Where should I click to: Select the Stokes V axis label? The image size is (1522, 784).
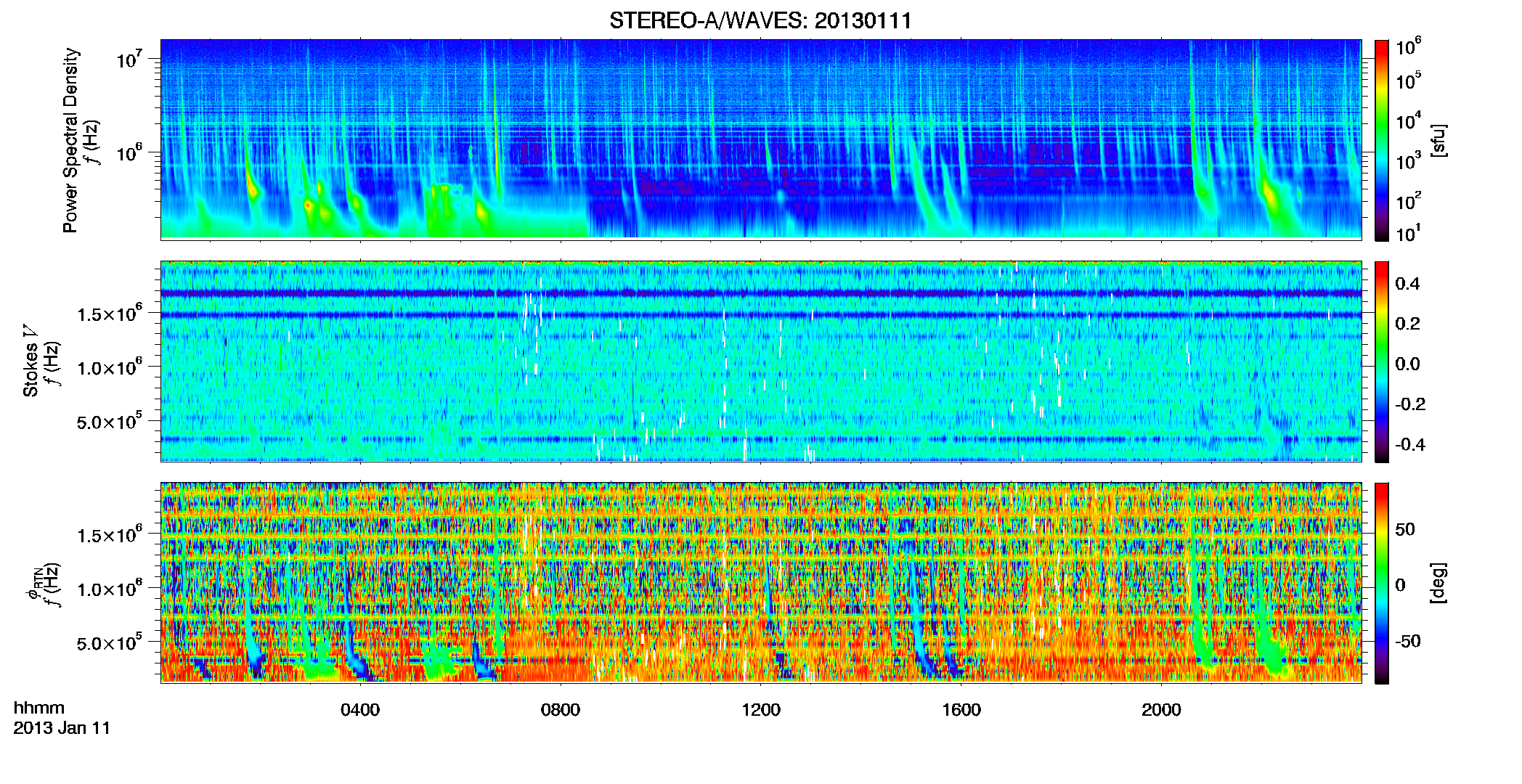(31, 361)
